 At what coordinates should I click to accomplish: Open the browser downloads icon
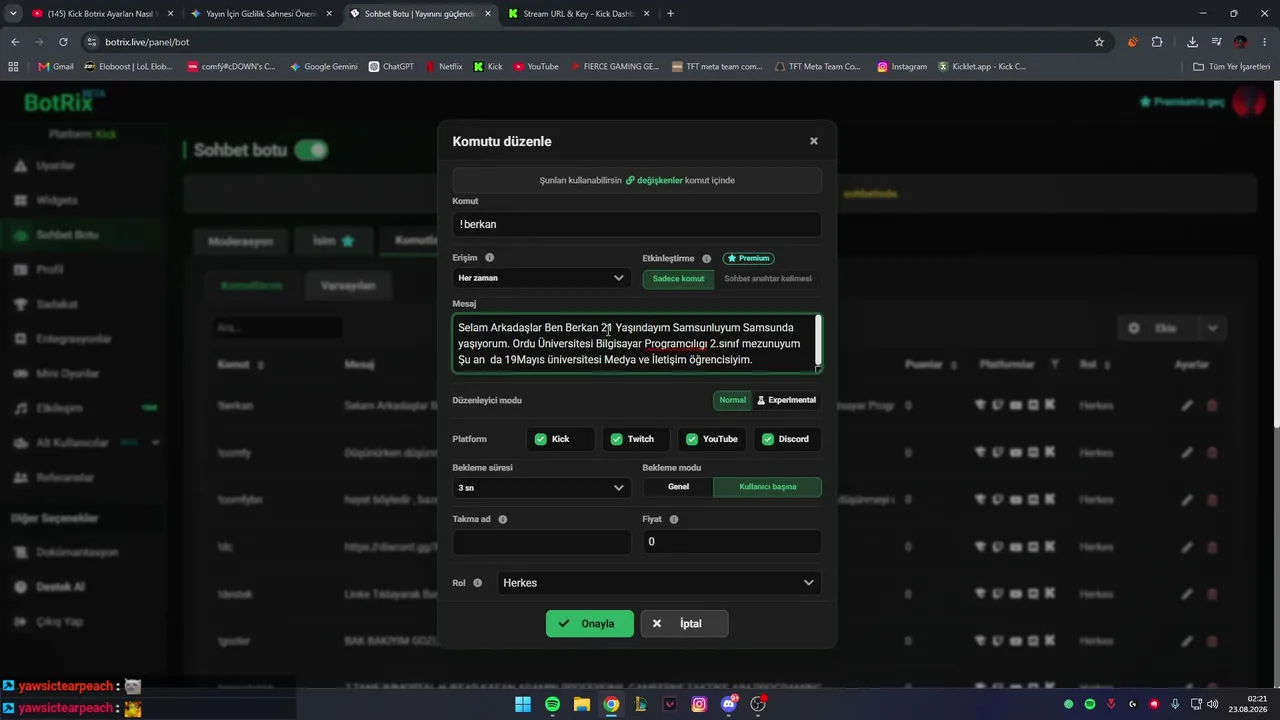click(x=1192, y=42)
